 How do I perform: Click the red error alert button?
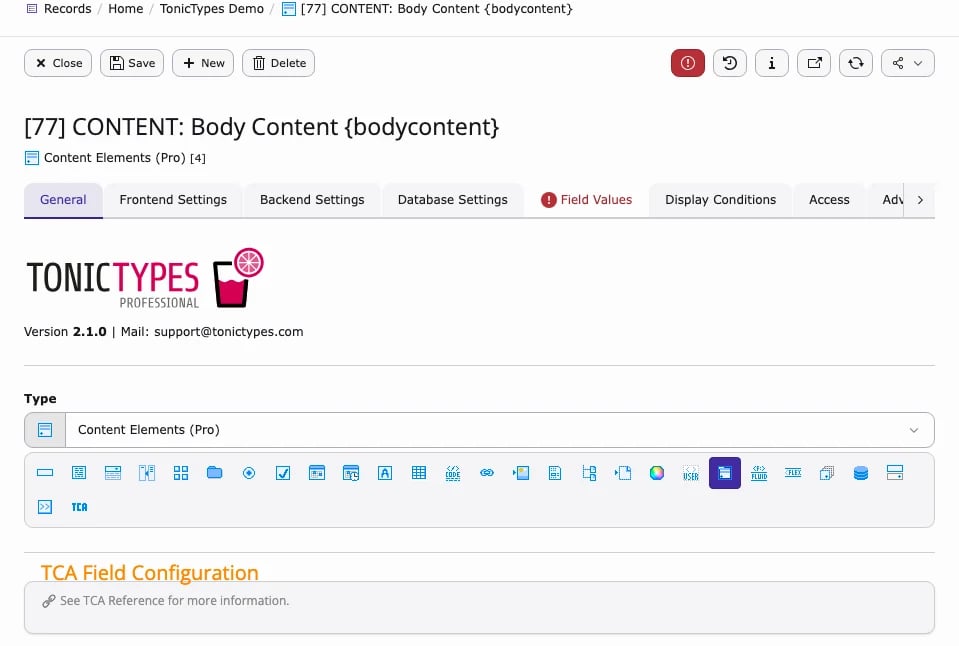coord(687,63)
